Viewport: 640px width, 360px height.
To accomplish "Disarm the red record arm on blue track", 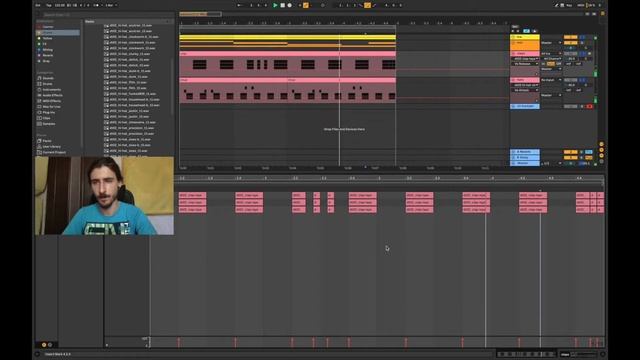I will 589,106.
